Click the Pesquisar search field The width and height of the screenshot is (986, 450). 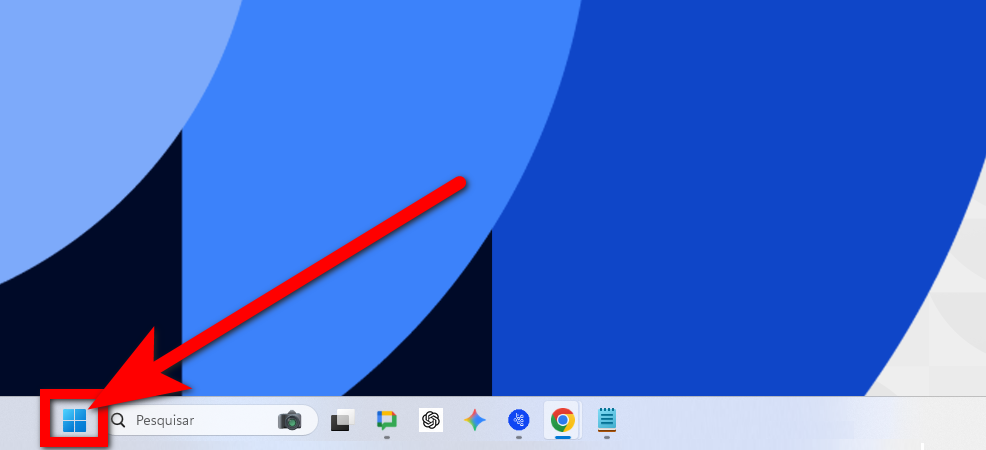tap(213, 420)
